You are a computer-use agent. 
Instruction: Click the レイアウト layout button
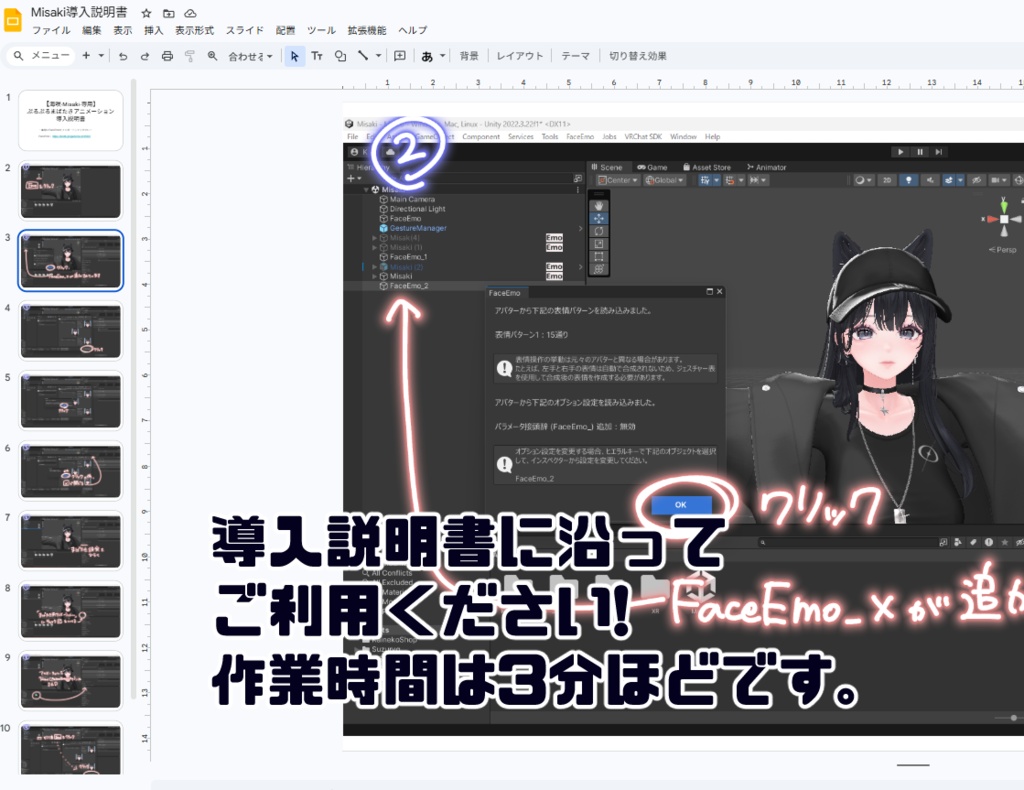coord(520,56)
